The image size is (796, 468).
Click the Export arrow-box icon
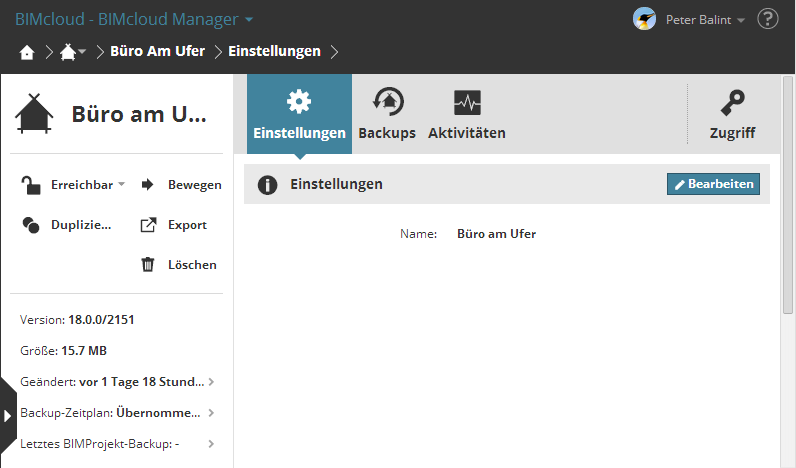pos(148,225)
